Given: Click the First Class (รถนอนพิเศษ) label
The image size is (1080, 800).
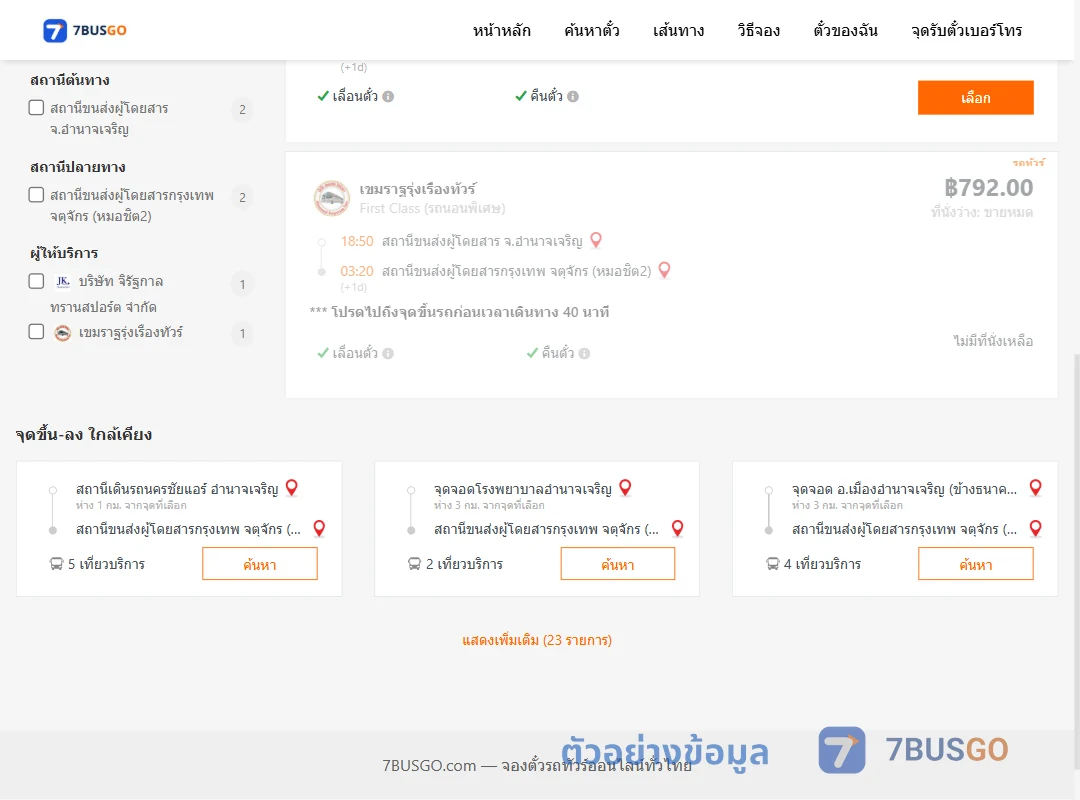Looking at the screenshot, I should (x=433, y=208).
